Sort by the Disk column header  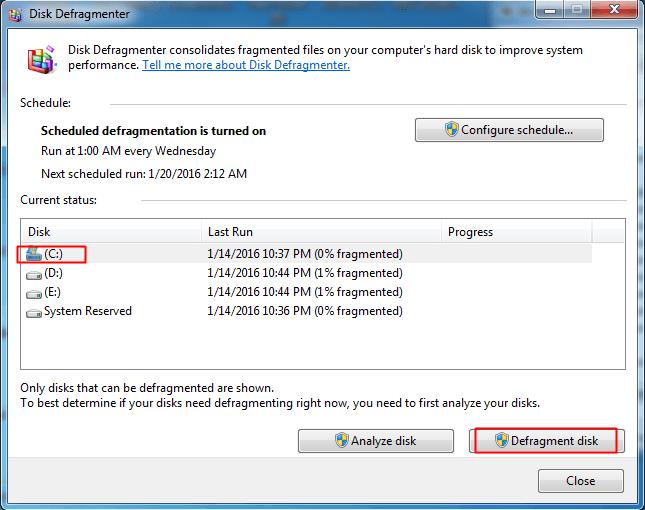pos(111,232)
